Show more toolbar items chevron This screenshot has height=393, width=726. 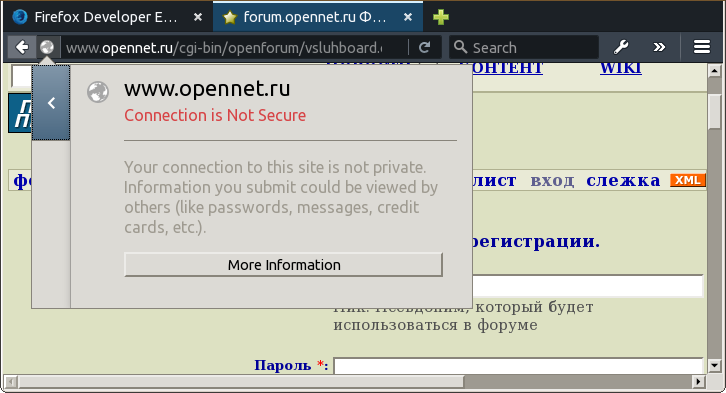coord(659,47)
